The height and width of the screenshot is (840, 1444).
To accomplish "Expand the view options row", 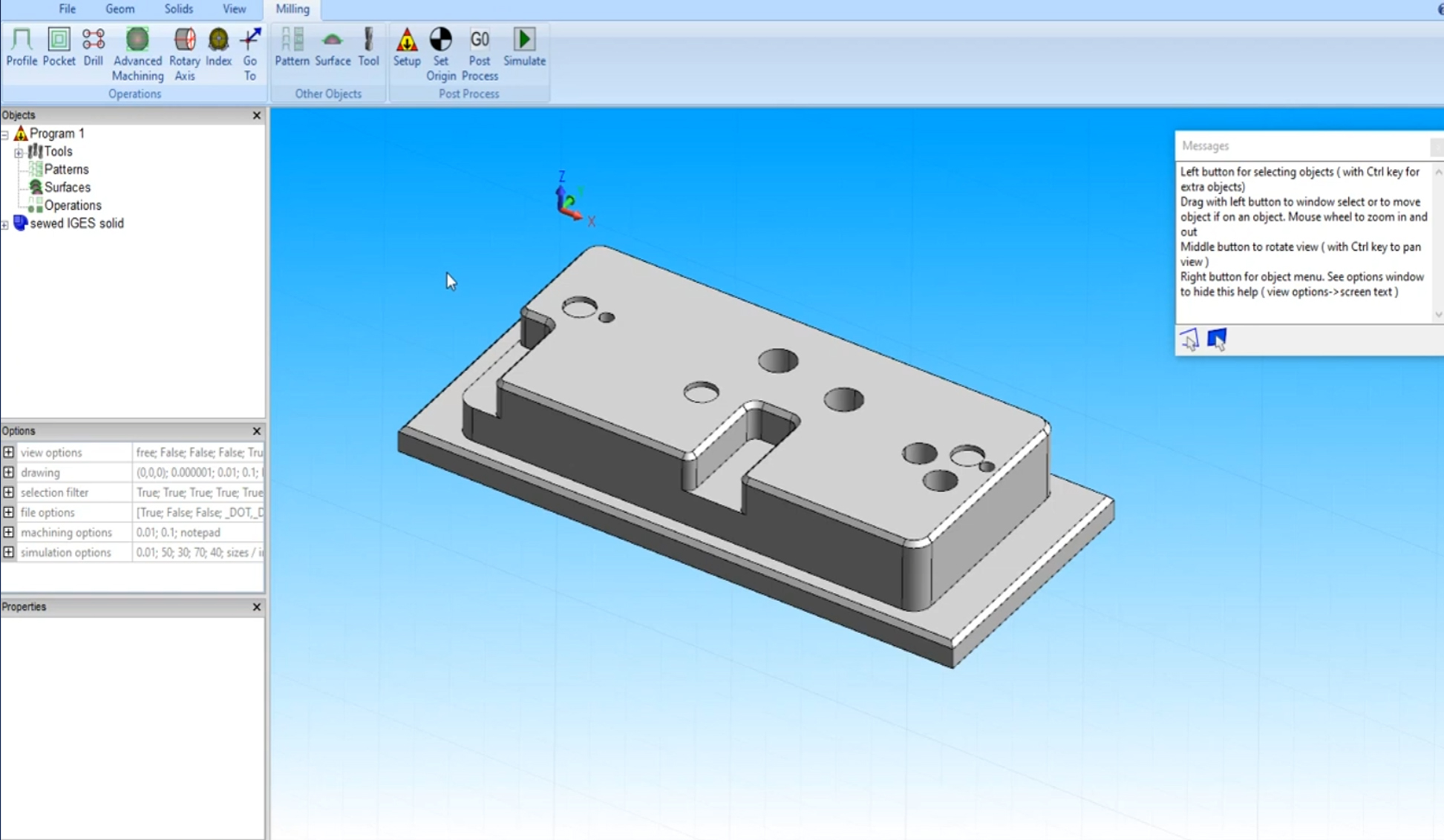I will pos(8,452).
